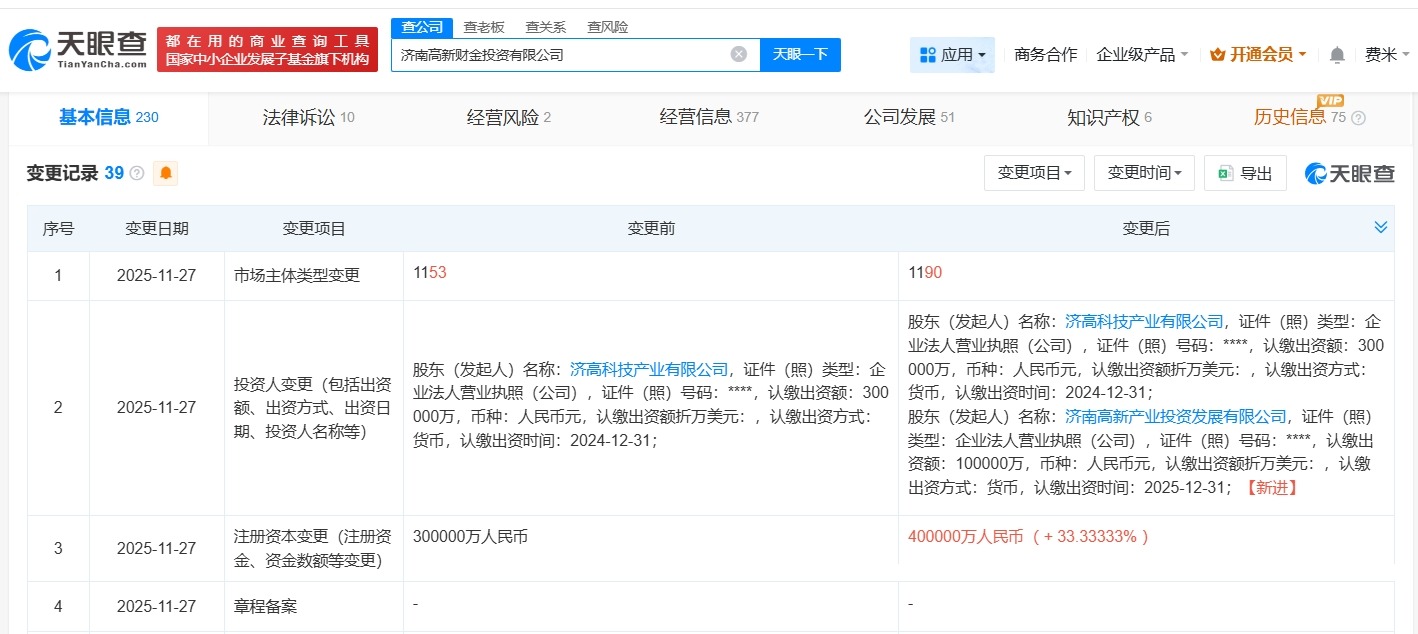Clear the search box via the × icon
1418x634 pixels.
[x=738, y=55]
